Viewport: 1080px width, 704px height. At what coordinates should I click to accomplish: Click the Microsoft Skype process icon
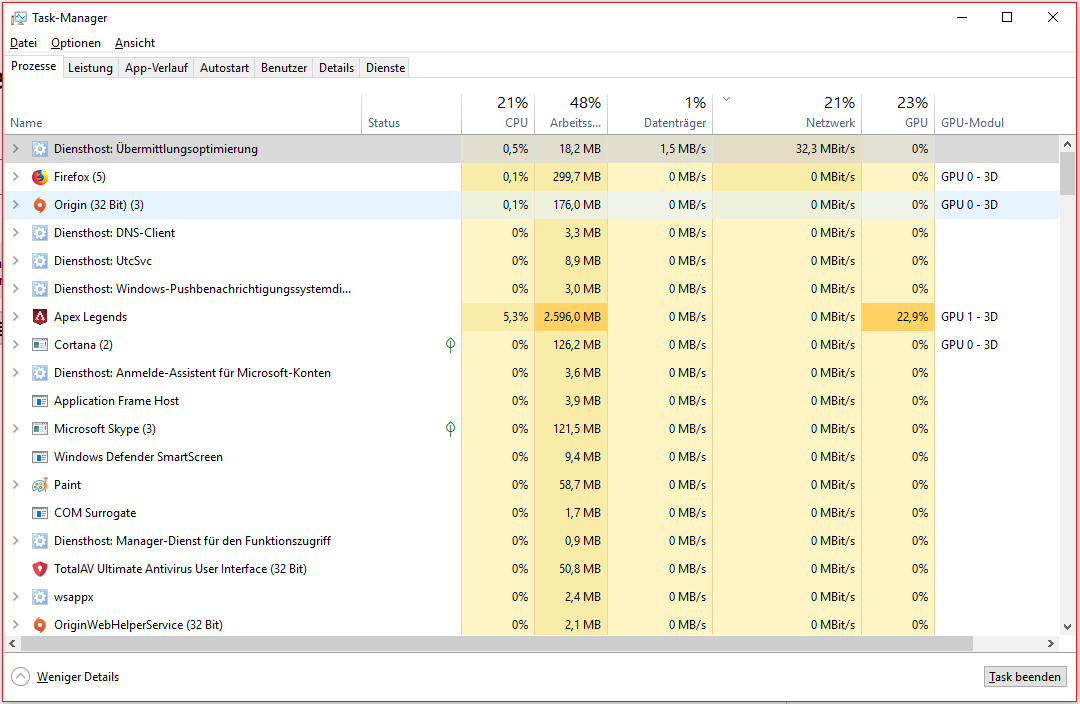pos(40,429)
